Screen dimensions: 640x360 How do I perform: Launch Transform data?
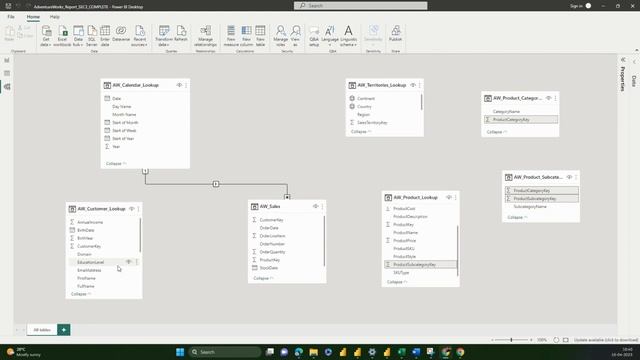pyautogui.click(x=164, y=36)
